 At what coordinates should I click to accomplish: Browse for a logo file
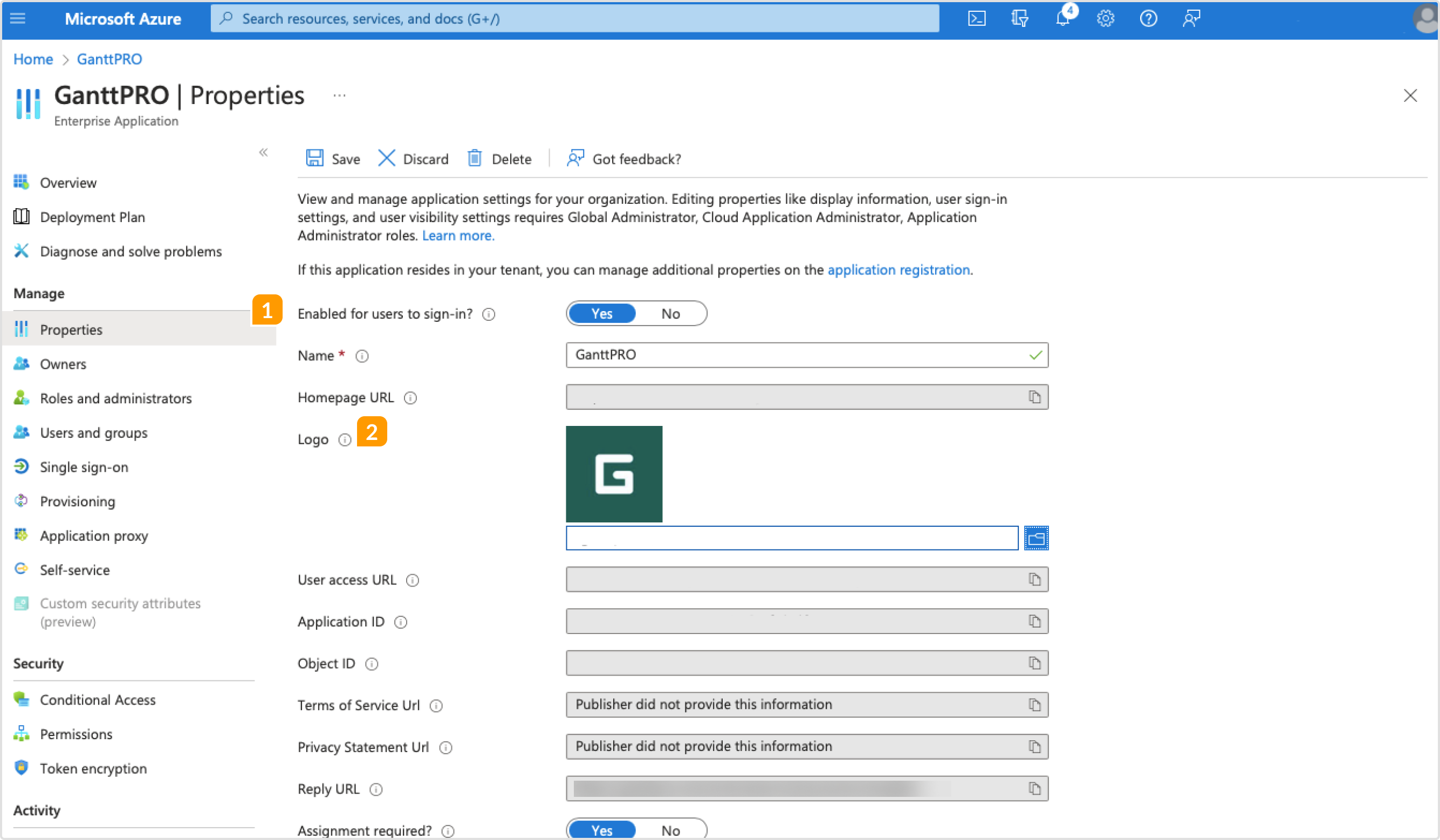click(1036, 538)
